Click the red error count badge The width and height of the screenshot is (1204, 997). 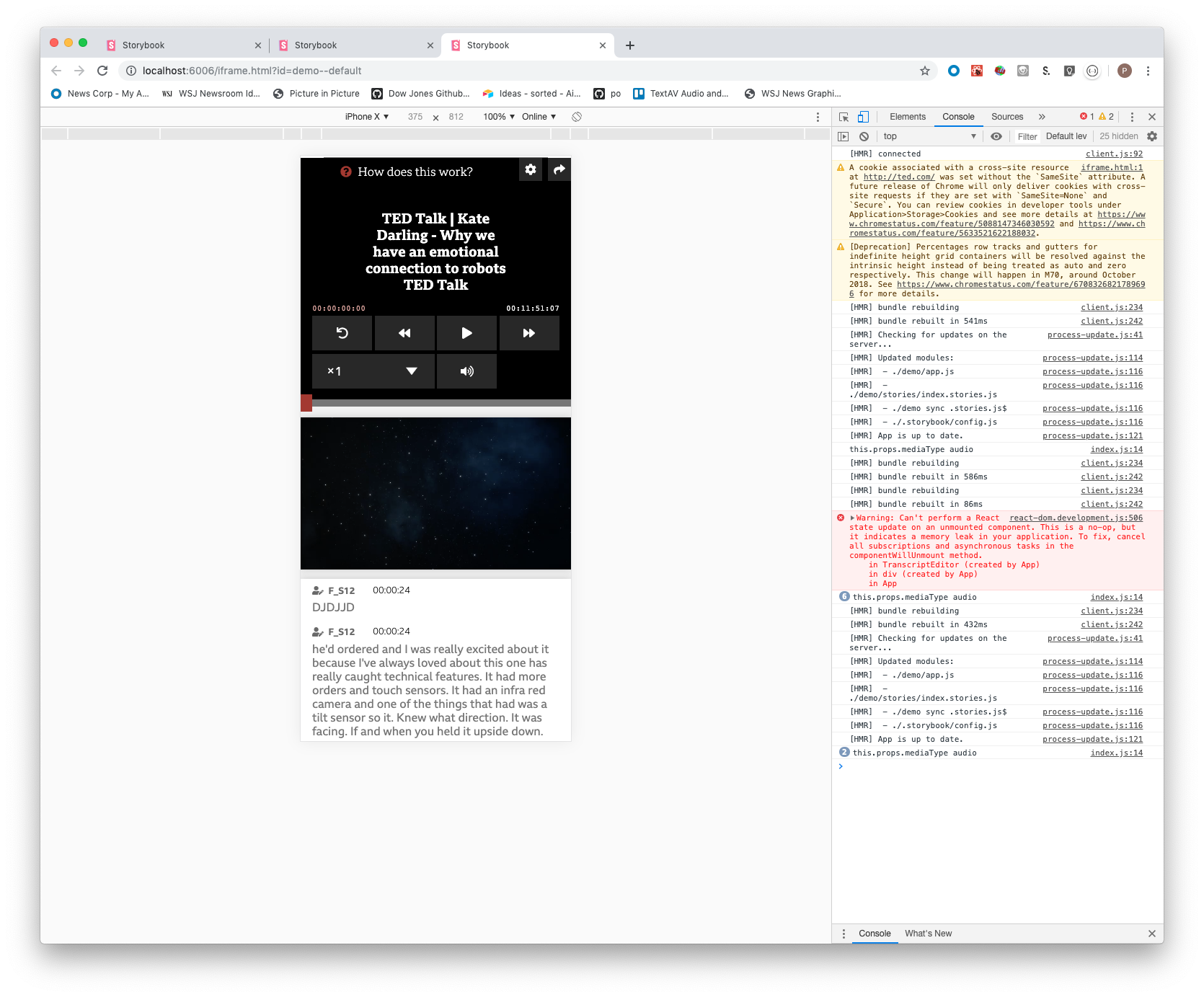[1087, 117]
